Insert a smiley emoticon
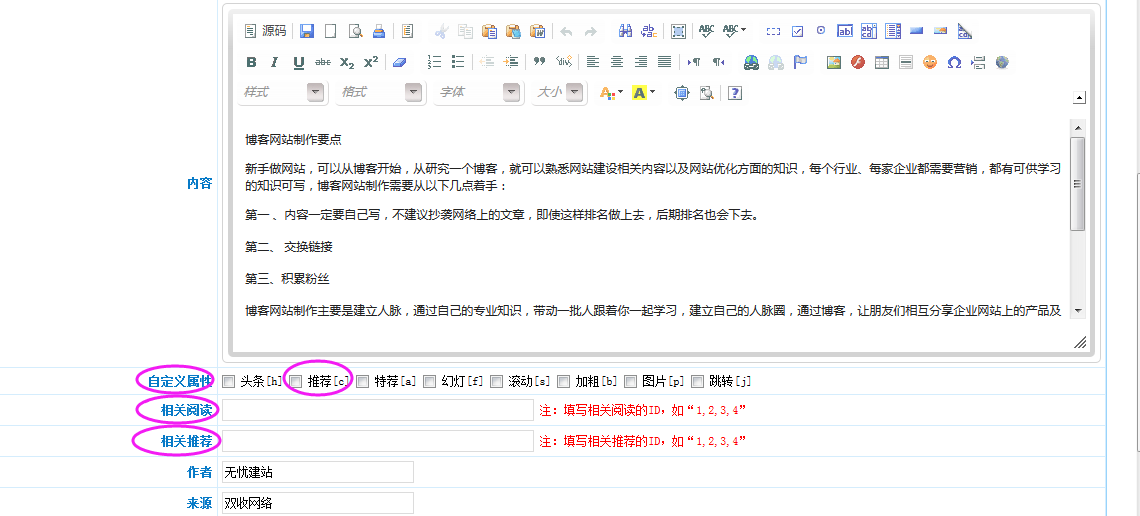 tap(930, 62)
